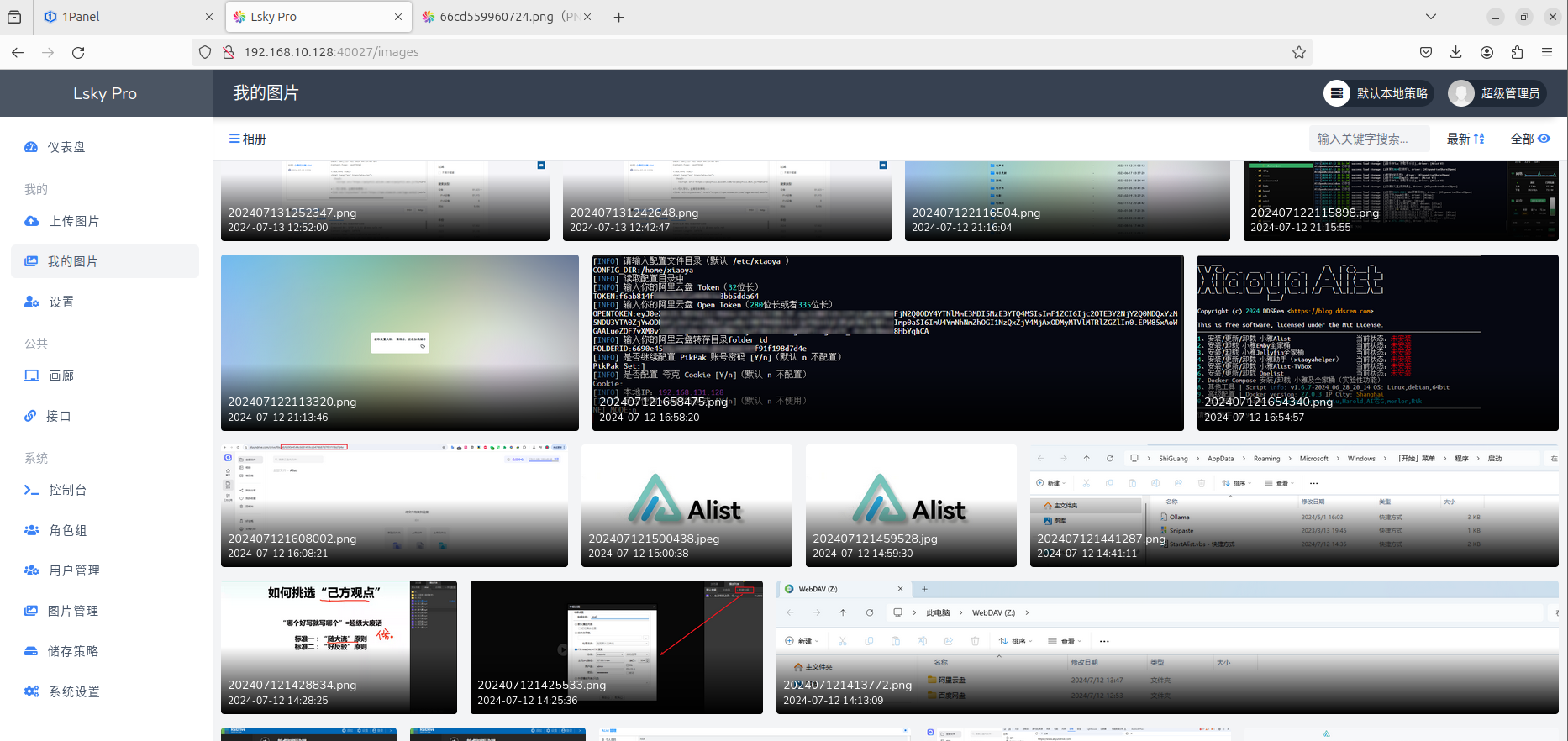
Task: Select the 我的图片 sidebar icon
Action: pos(31,261)
